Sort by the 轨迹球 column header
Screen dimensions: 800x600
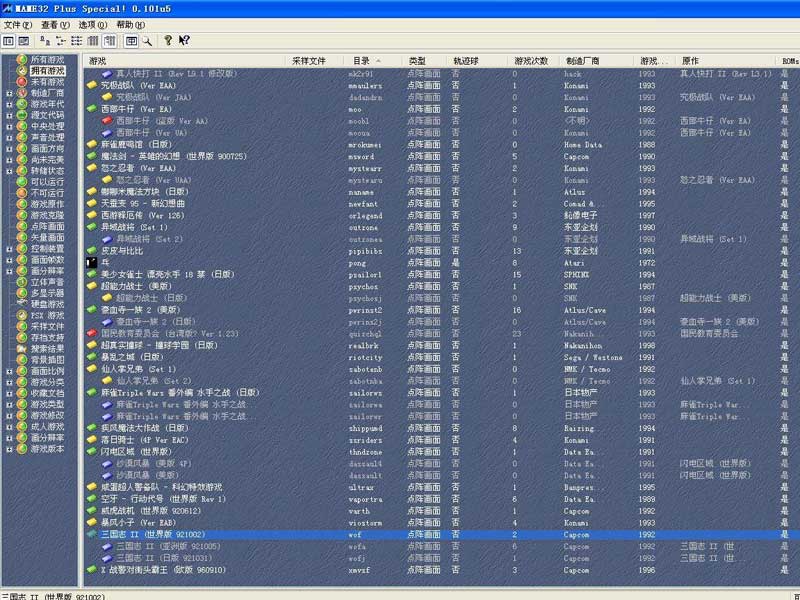coord(476,61)
